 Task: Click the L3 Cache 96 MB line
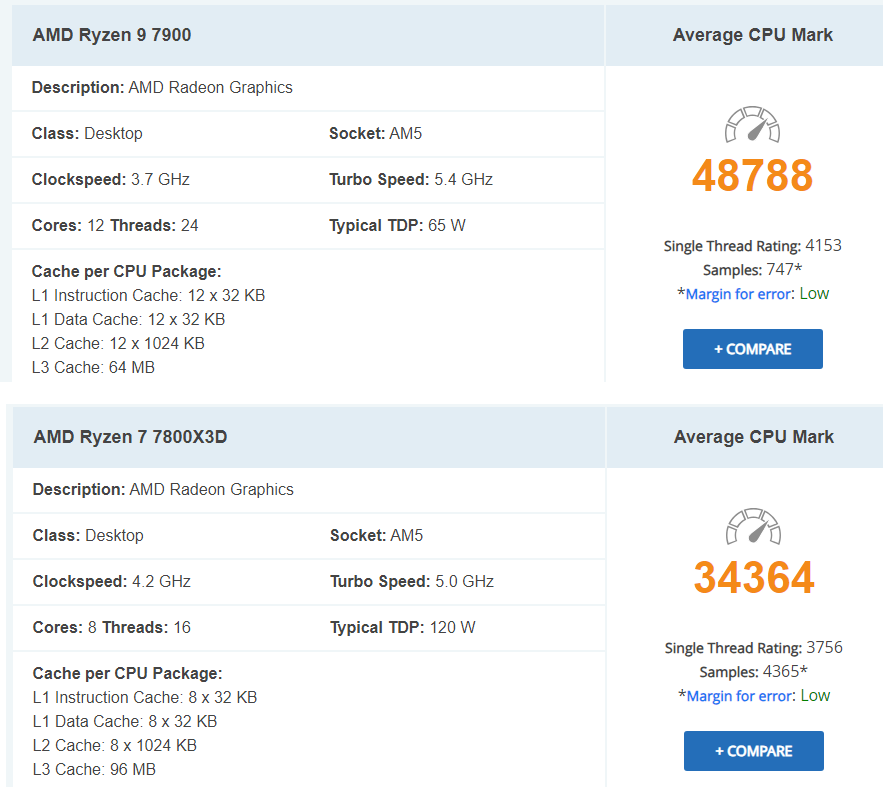click(x=94, y=769)
